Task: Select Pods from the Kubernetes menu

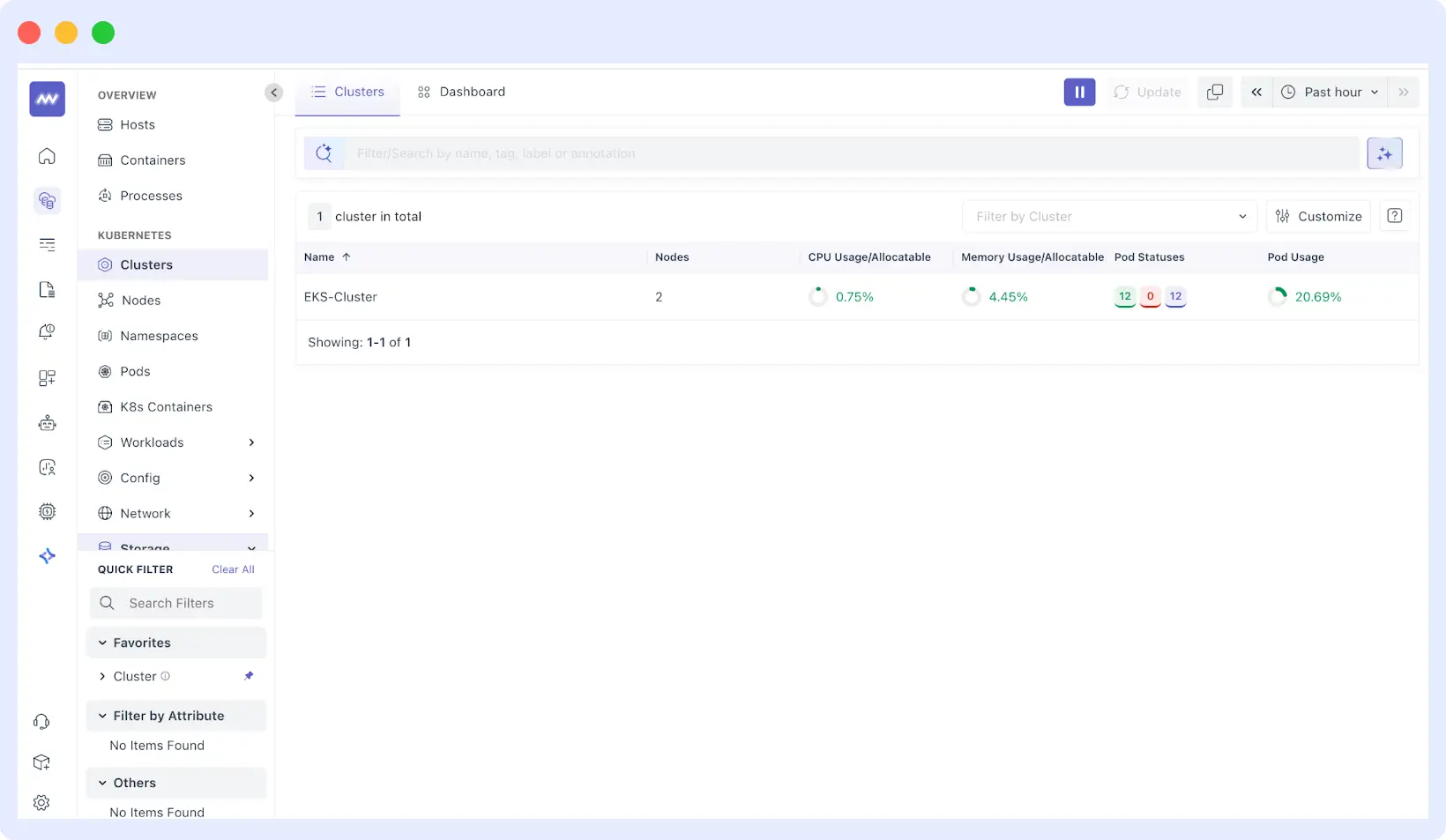Action: pyautogui.click(x=135, y=371)
